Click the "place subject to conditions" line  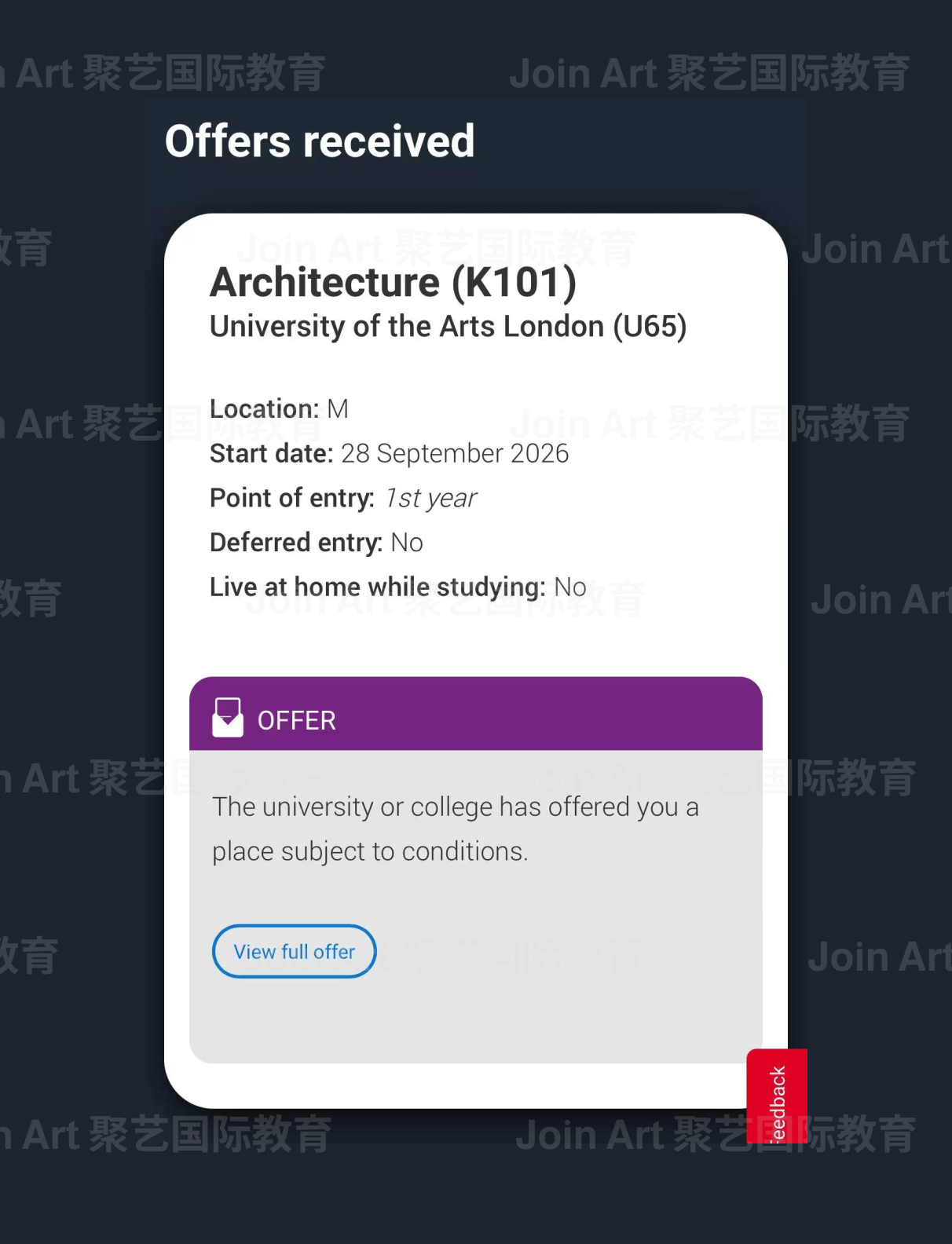[370, 852]
